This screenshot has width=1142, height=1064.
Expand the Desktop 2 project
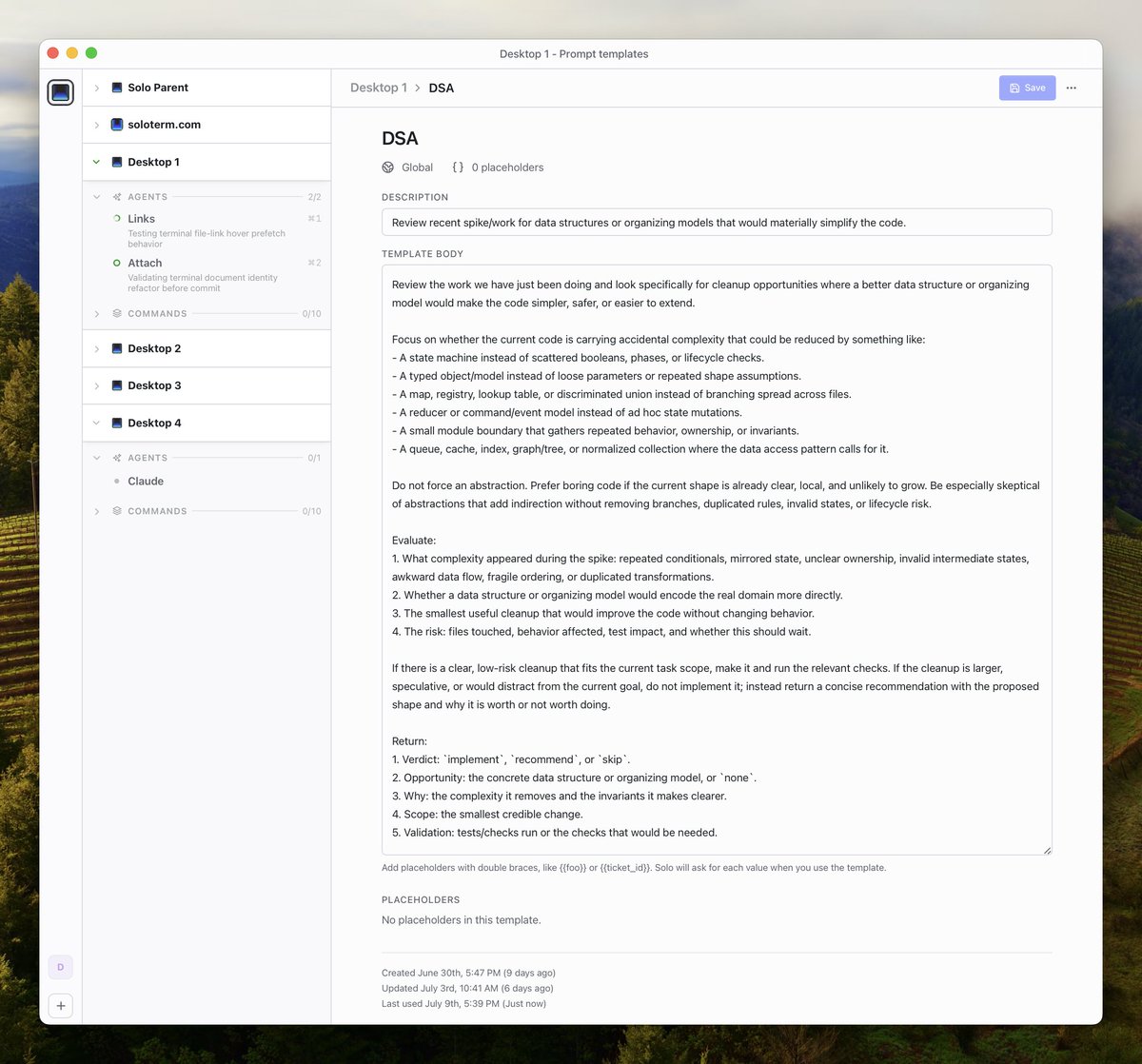97,348
